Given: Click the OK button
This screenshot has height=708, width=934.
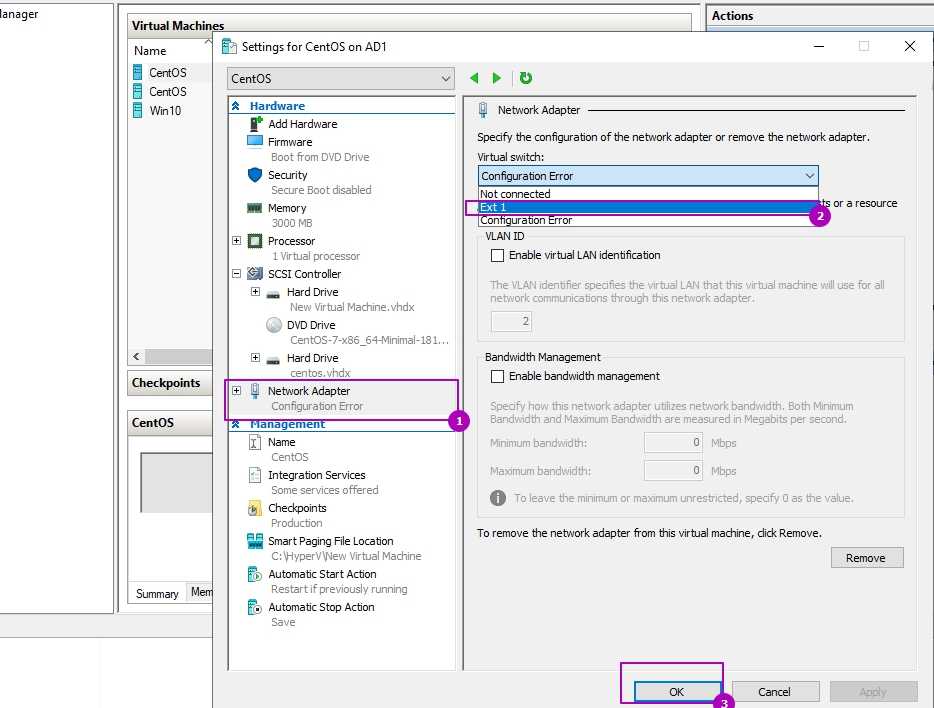Looking at the screenshot, I should pos(676,691).
